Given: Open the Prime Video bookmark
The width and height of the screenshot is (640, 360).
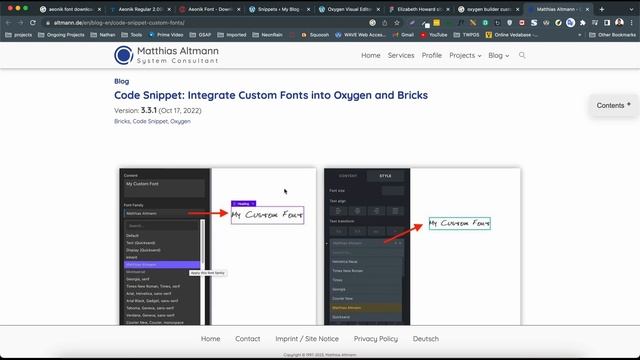Looking at the screenshot, I should (166, 35).
